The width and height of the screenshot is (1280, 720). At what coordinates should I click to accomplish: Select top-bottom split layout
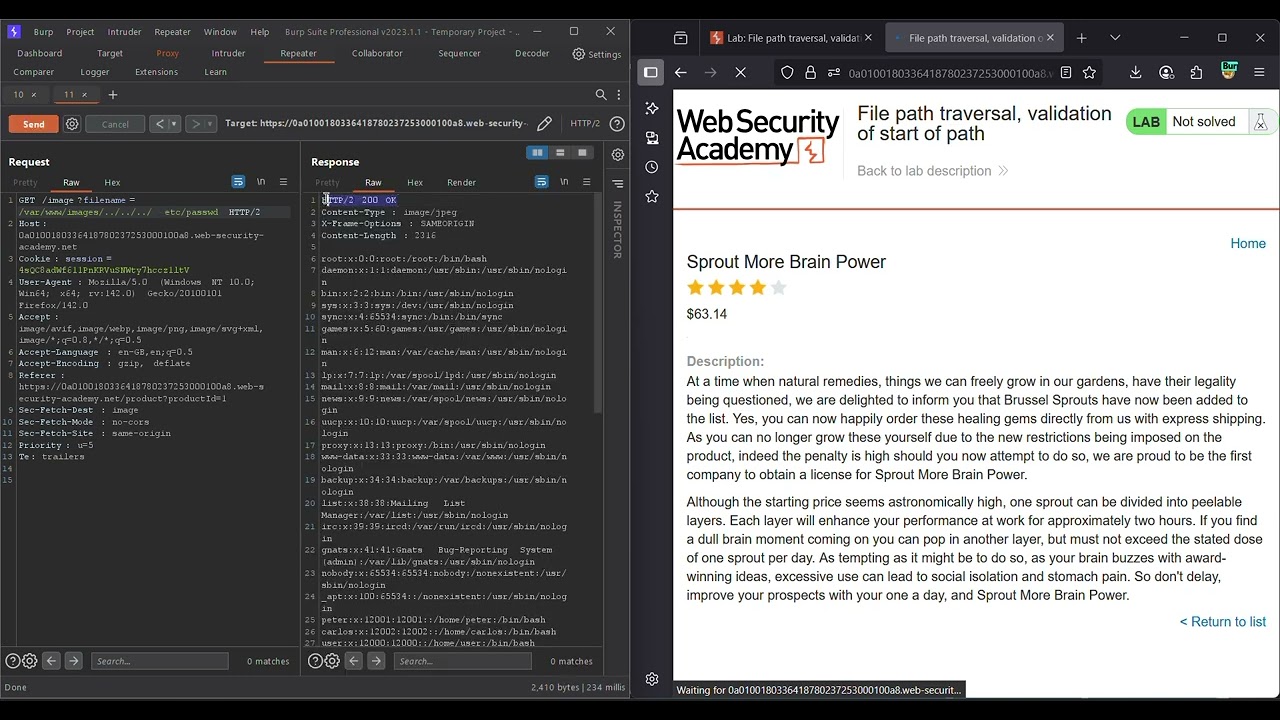(x=560, y=153)
